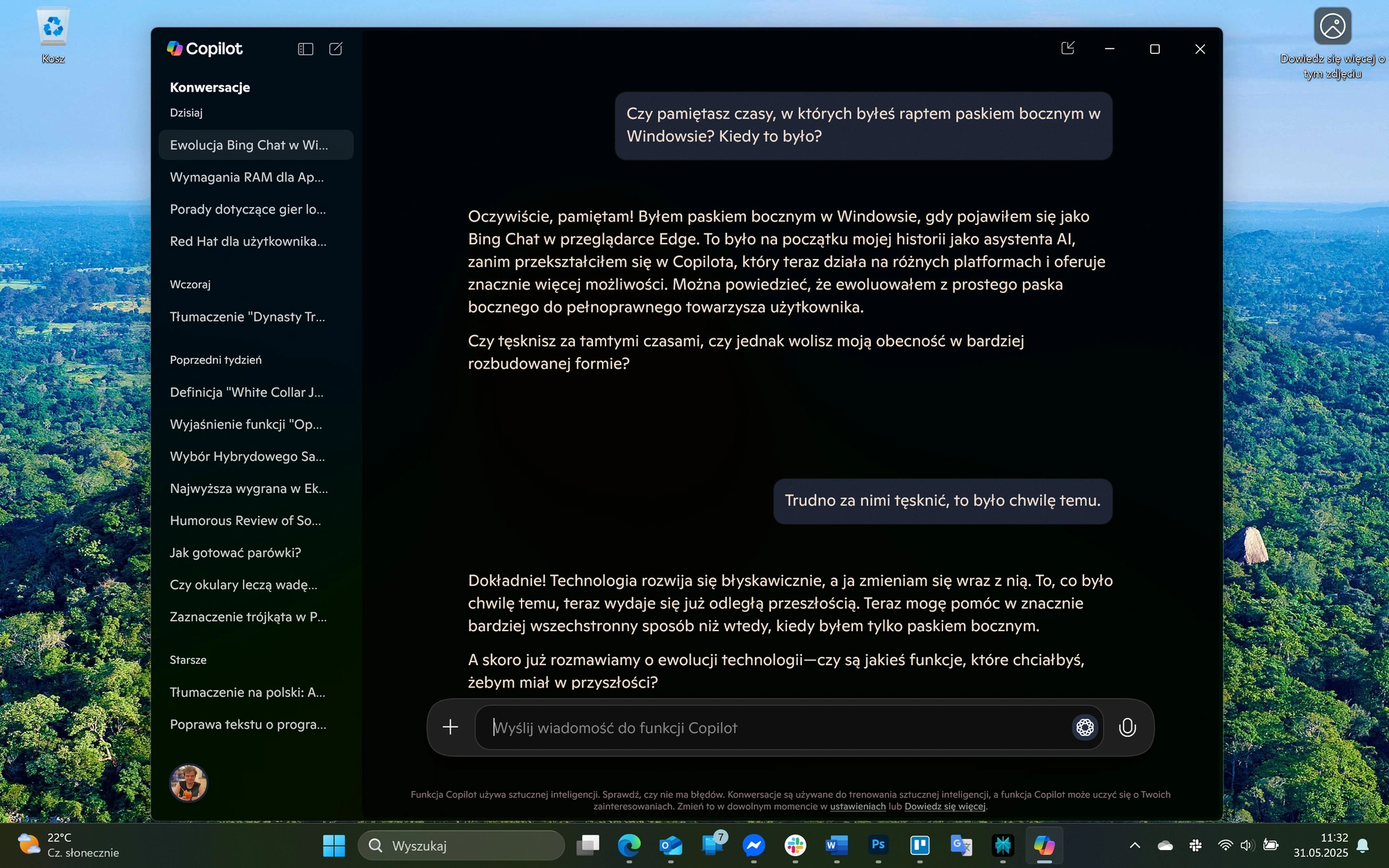
Task: Click the Copilot taskbar icon
Action: point(1044,845)
